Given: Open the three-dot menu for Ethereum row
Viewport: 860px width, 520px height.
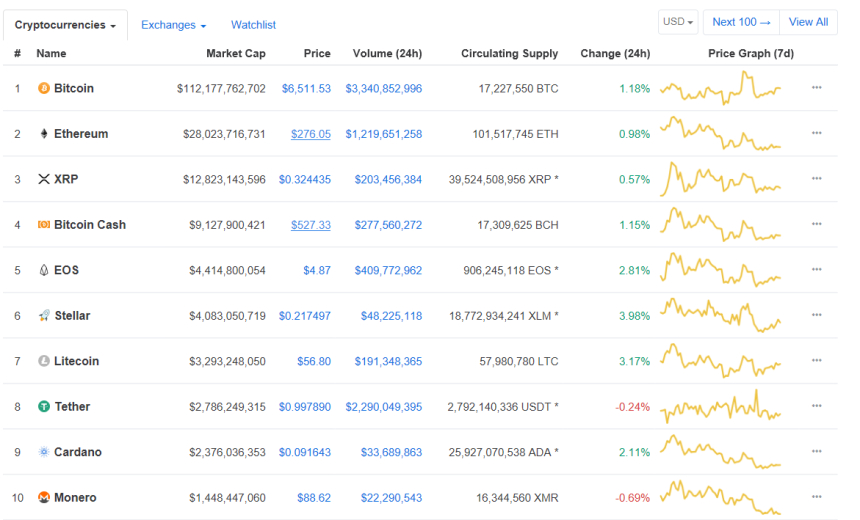Looking at the screenshot, I should (817, 133).
